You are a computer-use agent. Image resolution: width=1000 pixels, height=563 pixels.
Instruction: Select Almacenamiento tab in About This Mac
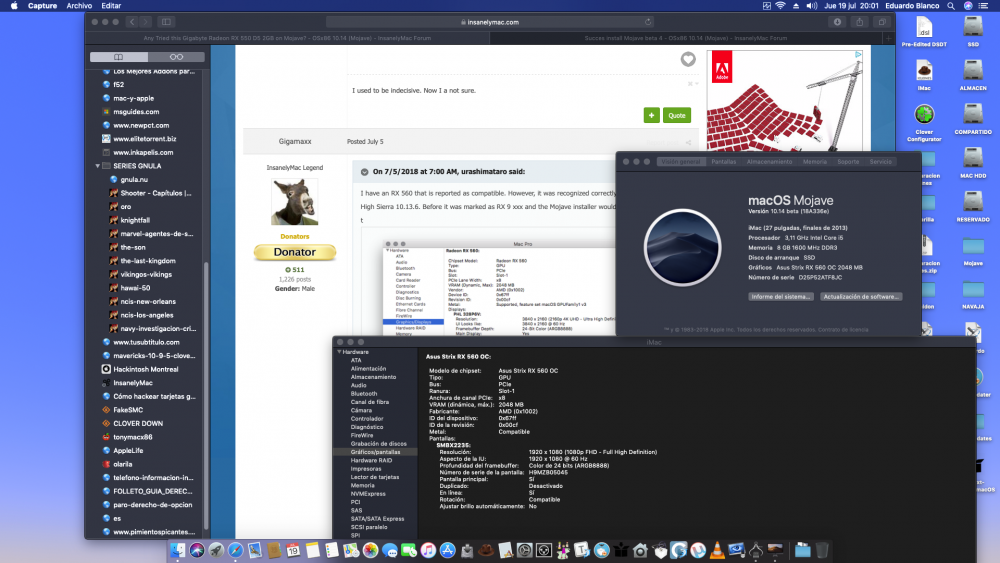(x=769, y=162)
